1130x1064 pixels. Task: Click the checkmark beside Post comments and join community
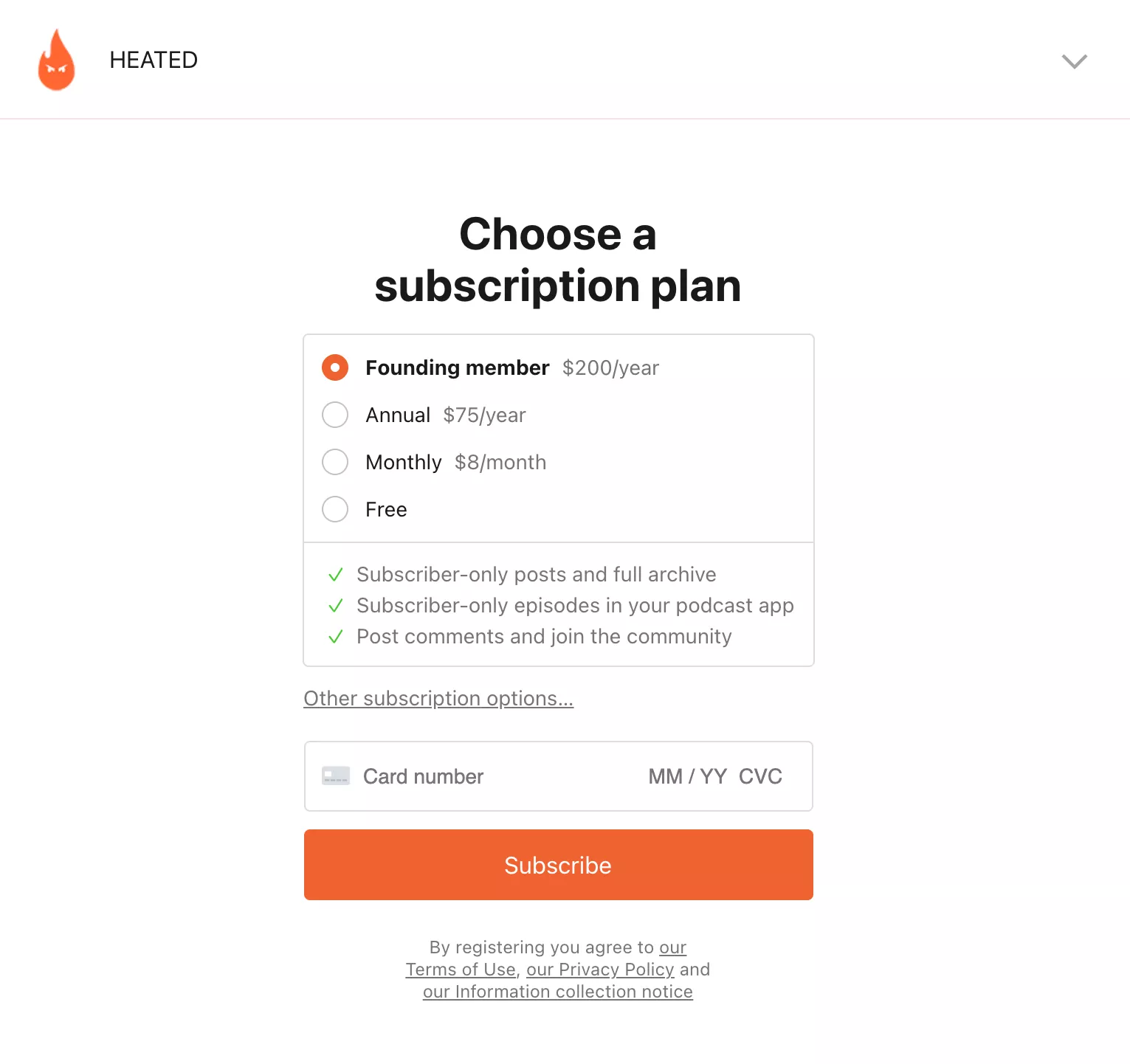335,637
